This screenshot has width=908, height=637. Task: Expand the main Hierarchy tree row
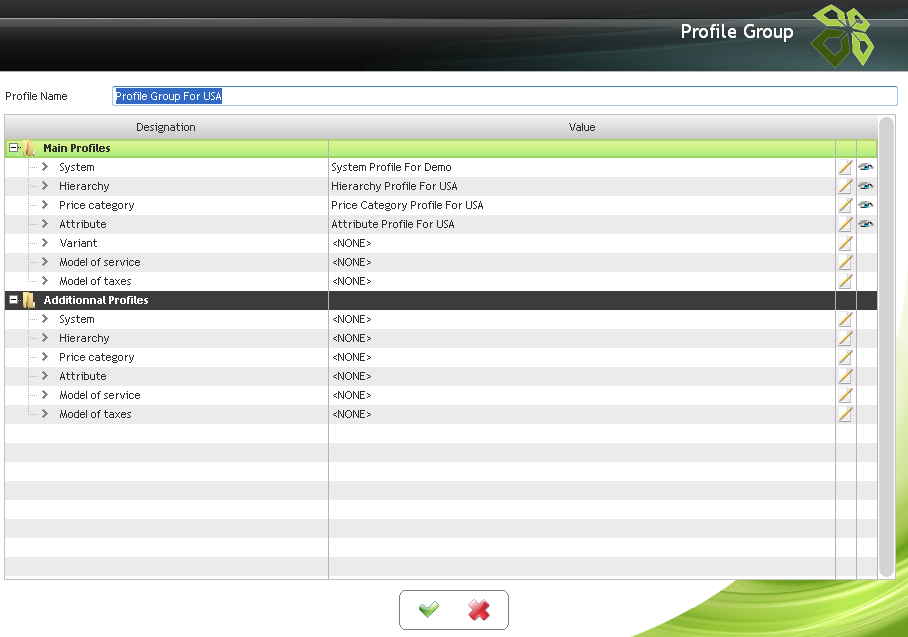(x=45, y=186)
